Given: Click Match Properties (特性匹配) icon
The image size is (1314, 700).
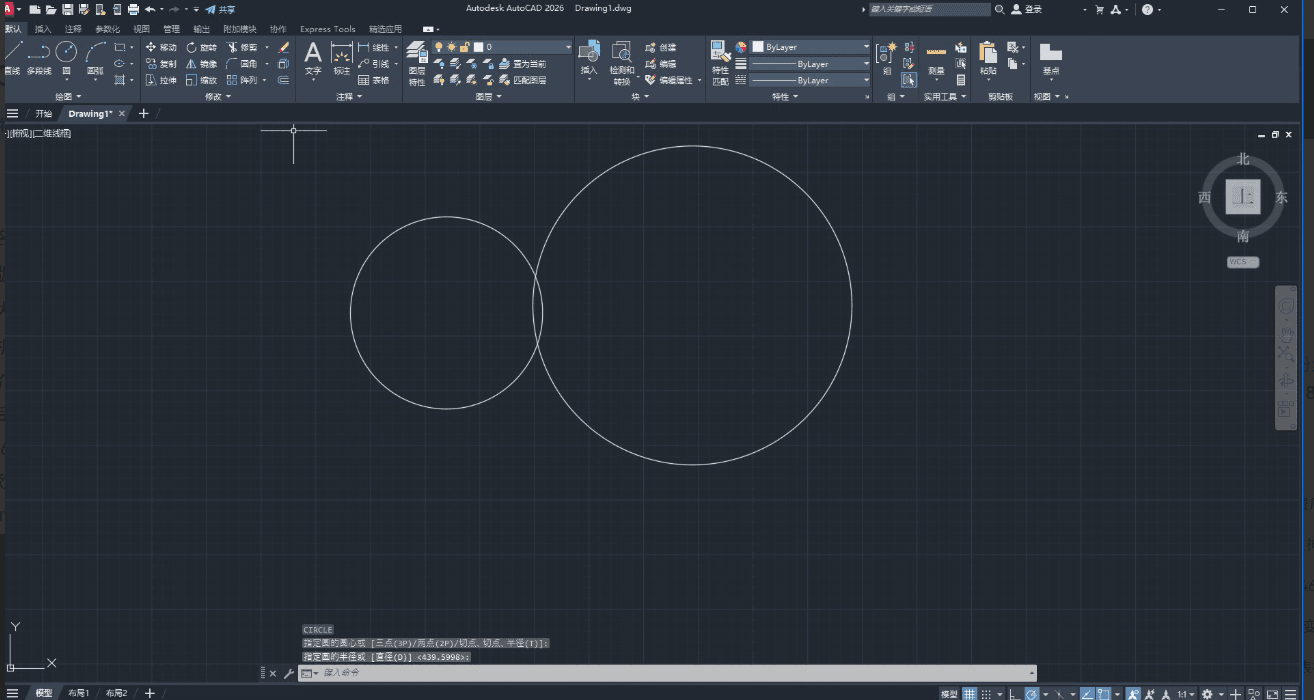Looking at the screenshot, I should coord(720,63).
